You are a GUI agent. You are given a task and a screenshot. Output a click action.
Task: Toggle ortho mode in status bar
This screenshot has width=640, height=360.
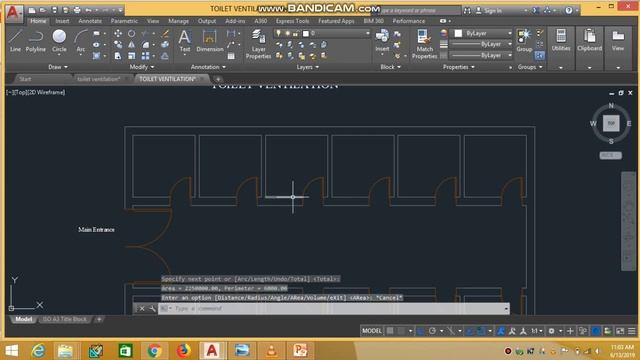coord(421,331)
